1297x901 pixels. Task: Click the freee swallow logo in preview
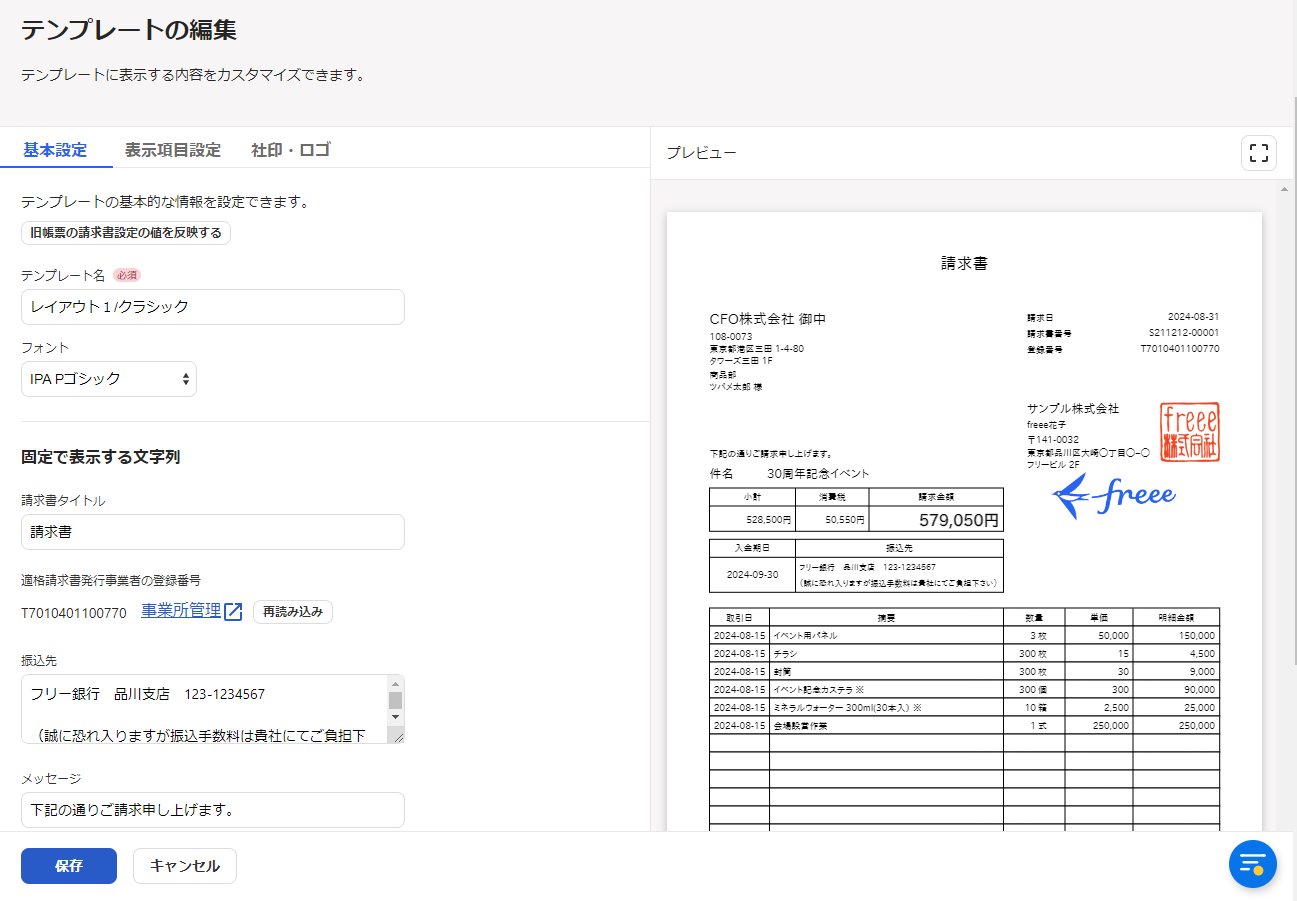1115,495
